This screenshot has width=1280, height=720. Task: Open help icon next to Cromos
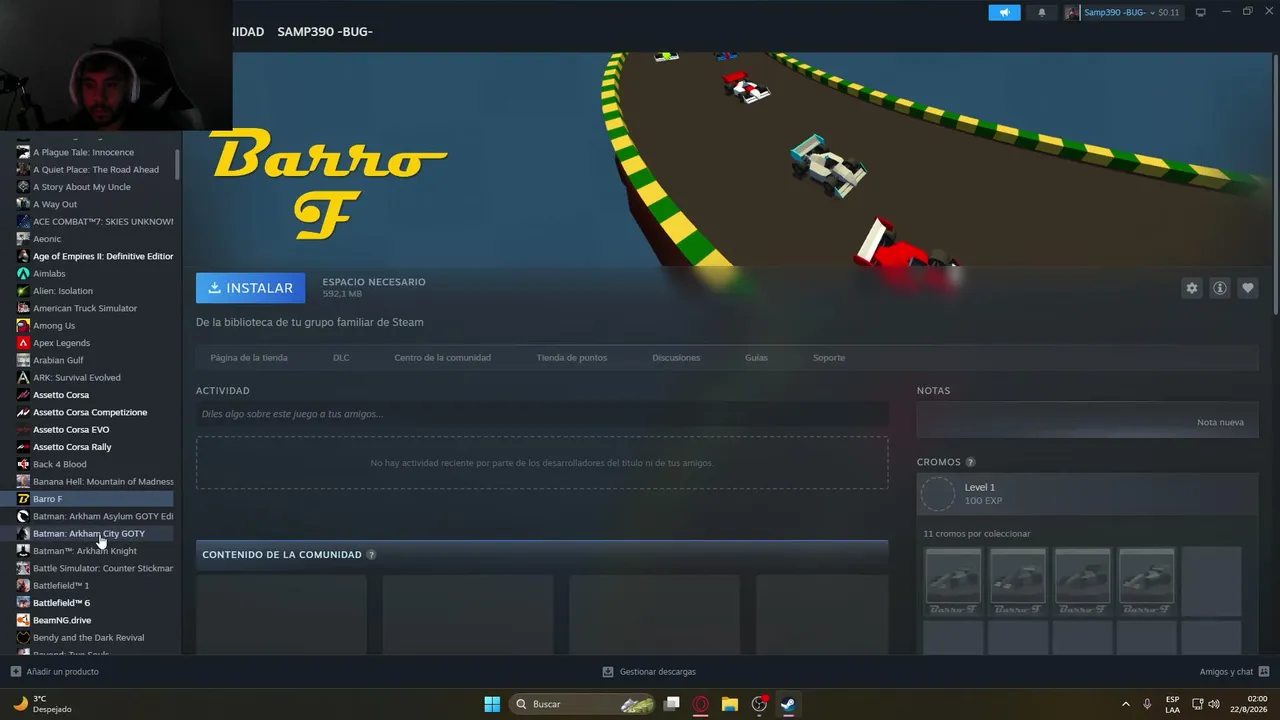pos(970,462)
